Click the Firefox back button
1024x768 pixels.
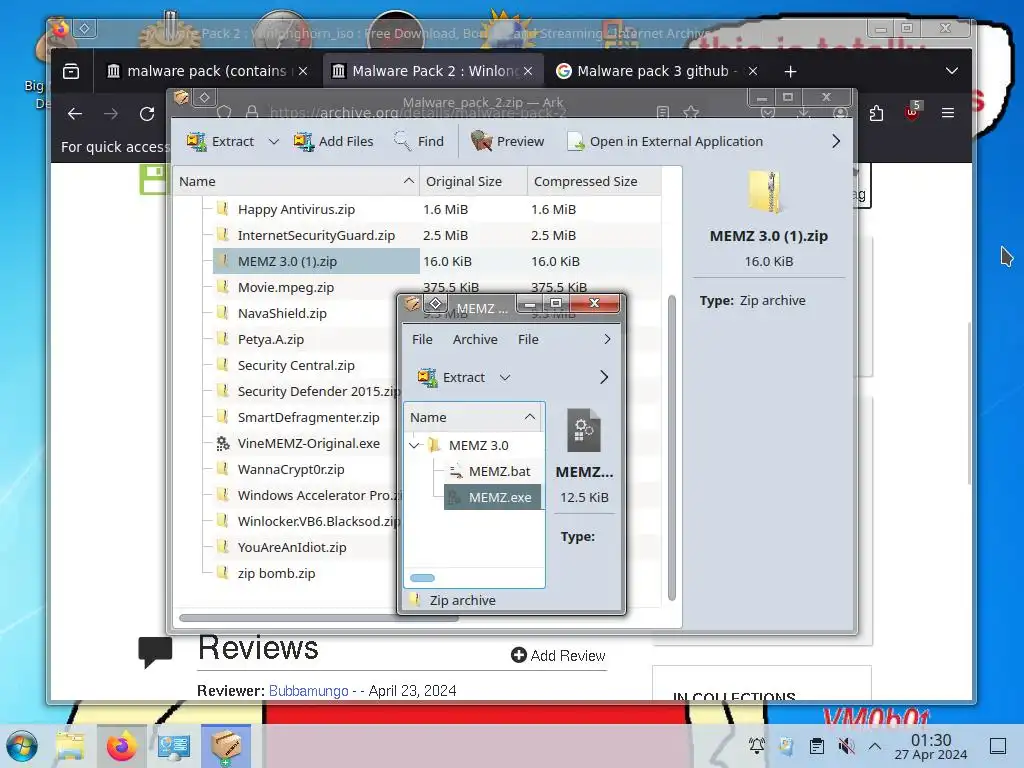pos(75,114)
